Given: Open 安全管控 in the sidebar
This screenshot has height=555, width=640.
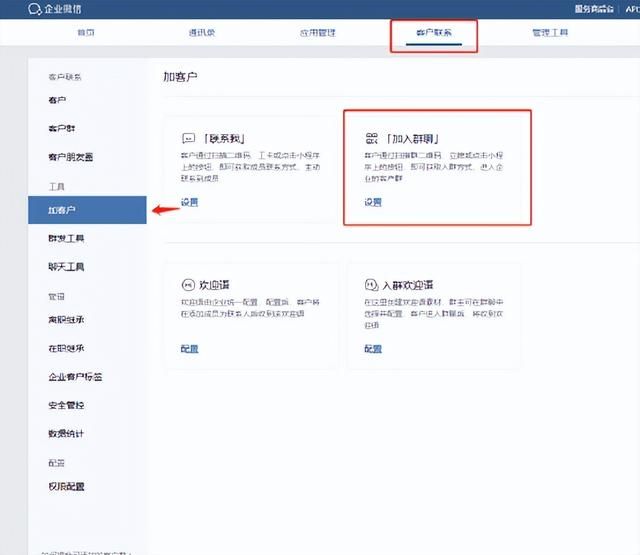Looking at the screenshot, I should click(x=66, y=405).
